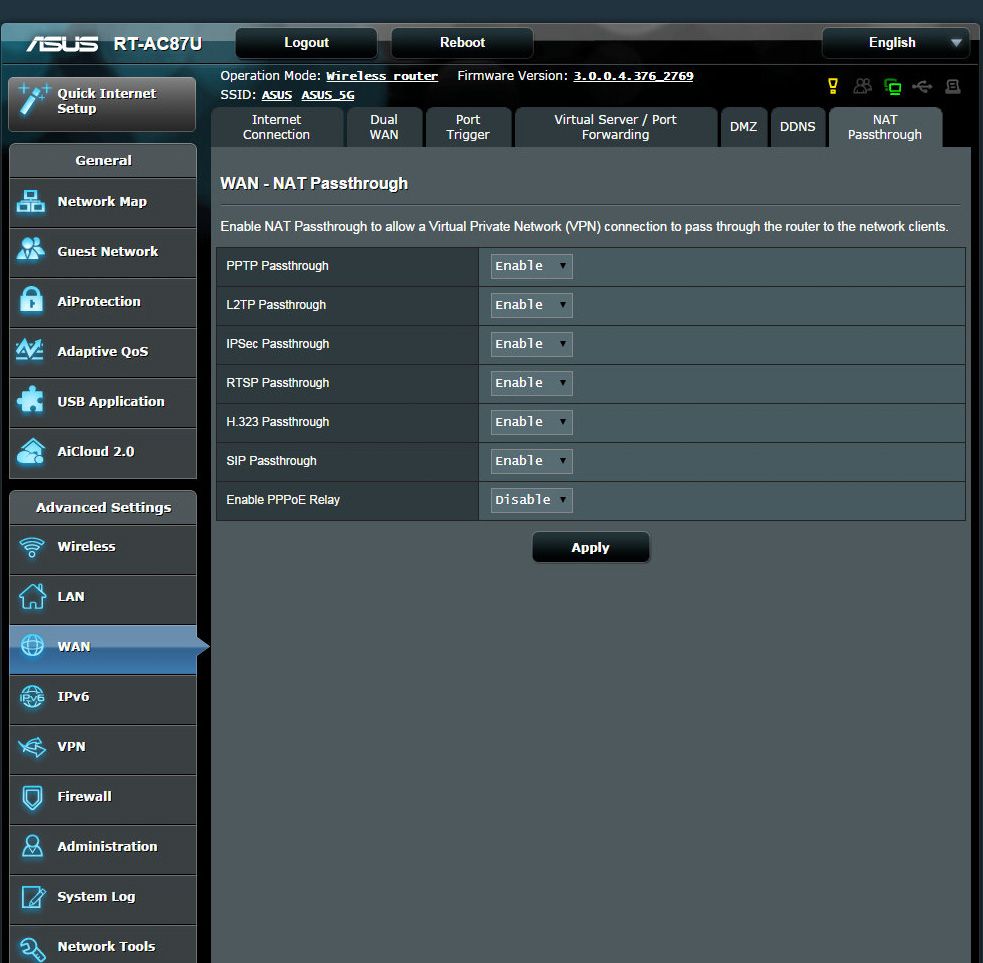Click the yellow light bulb status icon
The height and width of the screenshot is (963, 983).
[x=833, y=86]
